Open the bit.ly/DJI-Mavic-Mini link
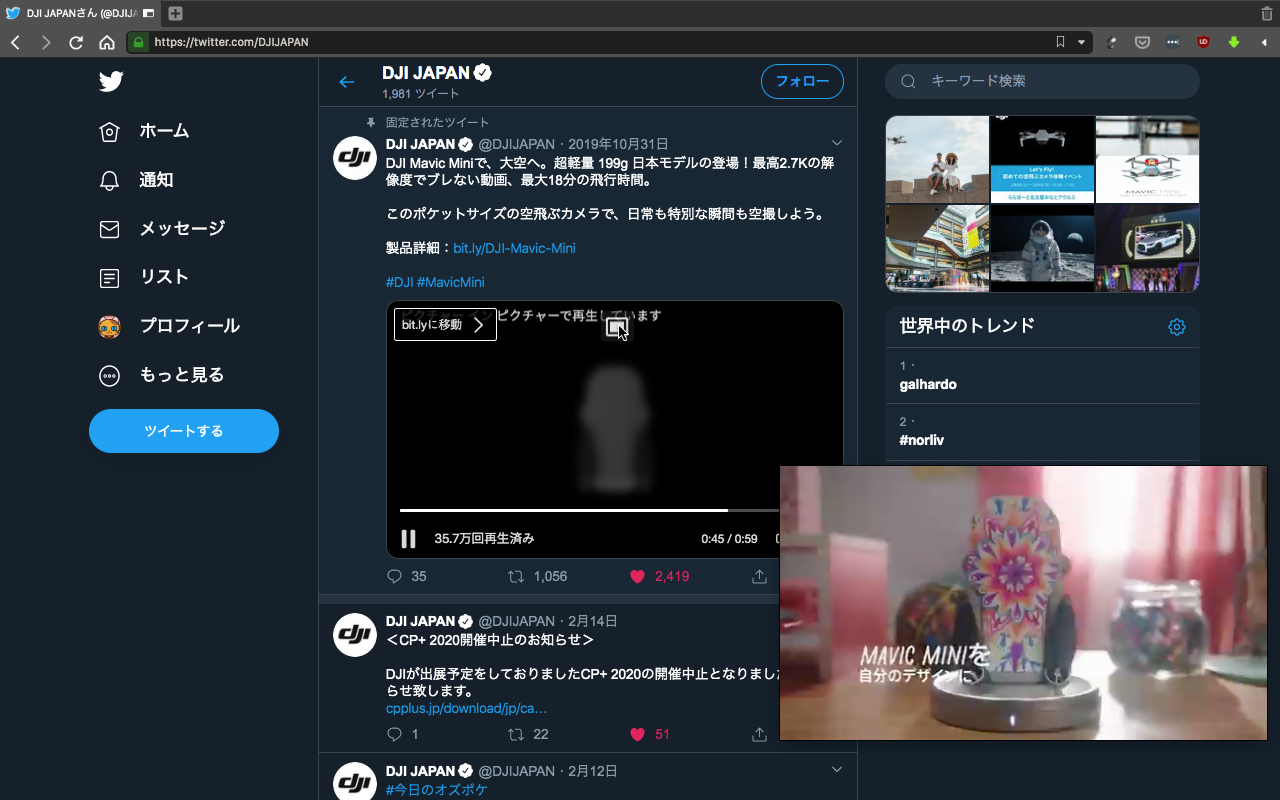1280x800 pixels. [x=514, y=248]
